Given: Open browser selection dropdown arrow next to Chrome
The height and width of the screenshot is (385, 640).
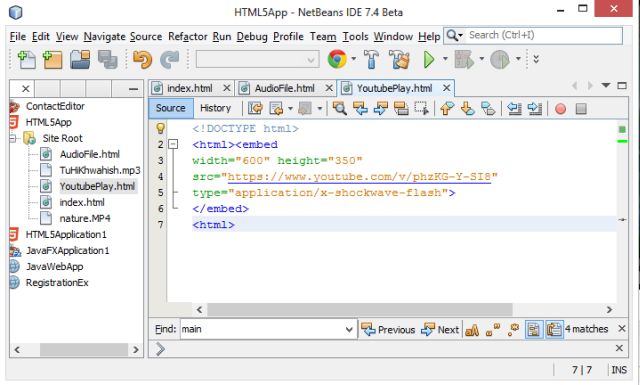Looking at the screenshot, I should click(353, 59).
